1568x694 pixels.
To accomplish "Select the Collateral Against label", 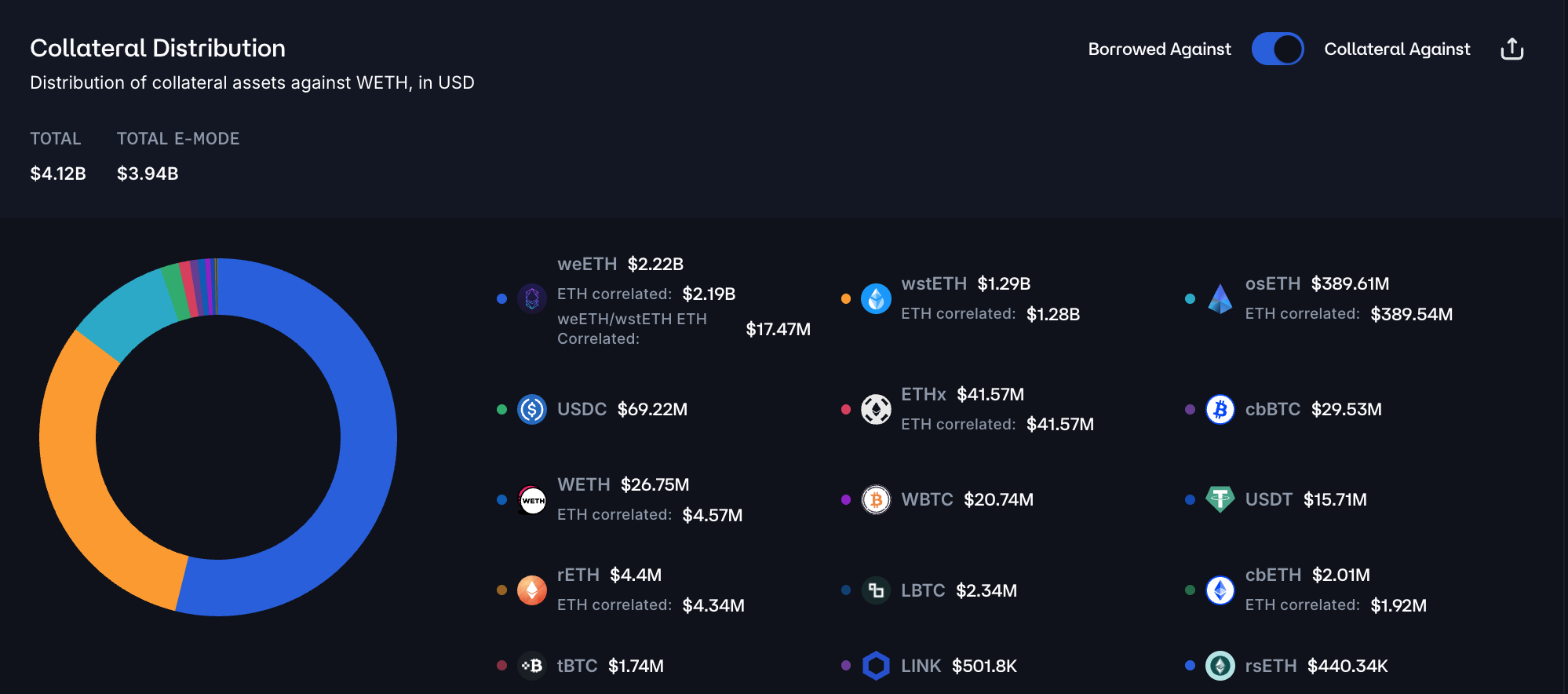I will point(1397,49).
